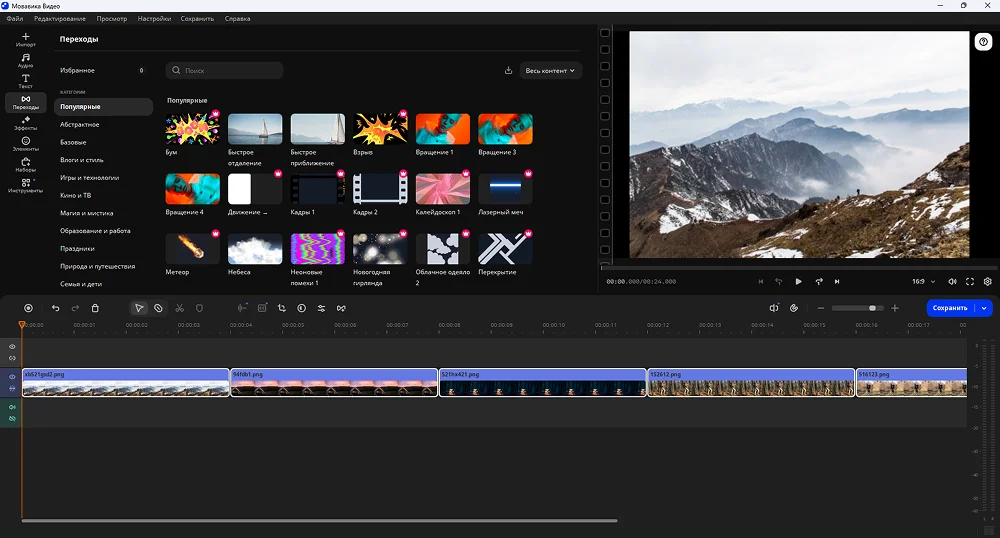Click the orange playhead marker
The height and width of the screenshot is (538, 1000).
[22, 325]
